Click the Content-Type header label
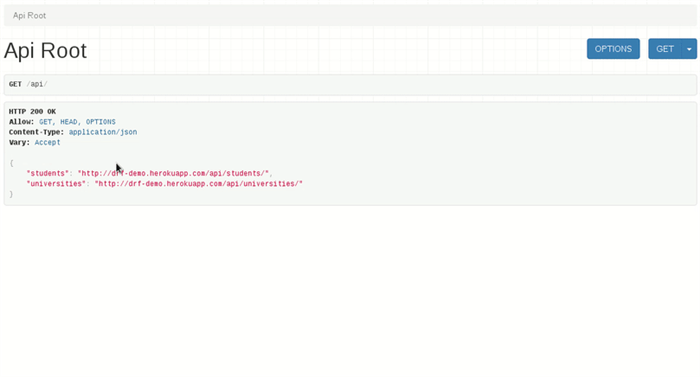 pyautogui.click(x=37, y=132)
